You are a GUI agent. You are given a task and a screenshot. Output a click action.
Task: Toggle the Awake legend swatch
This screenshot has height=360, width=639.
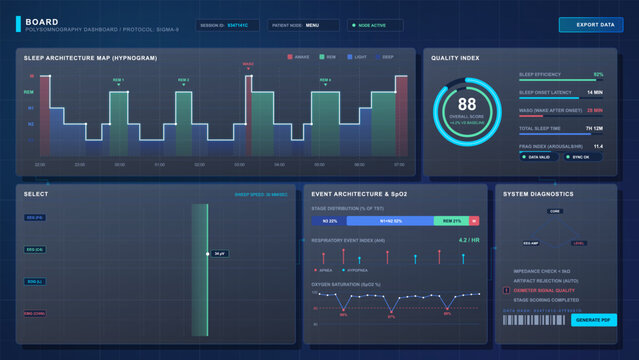pyautogui.click(x=290, y=57)
